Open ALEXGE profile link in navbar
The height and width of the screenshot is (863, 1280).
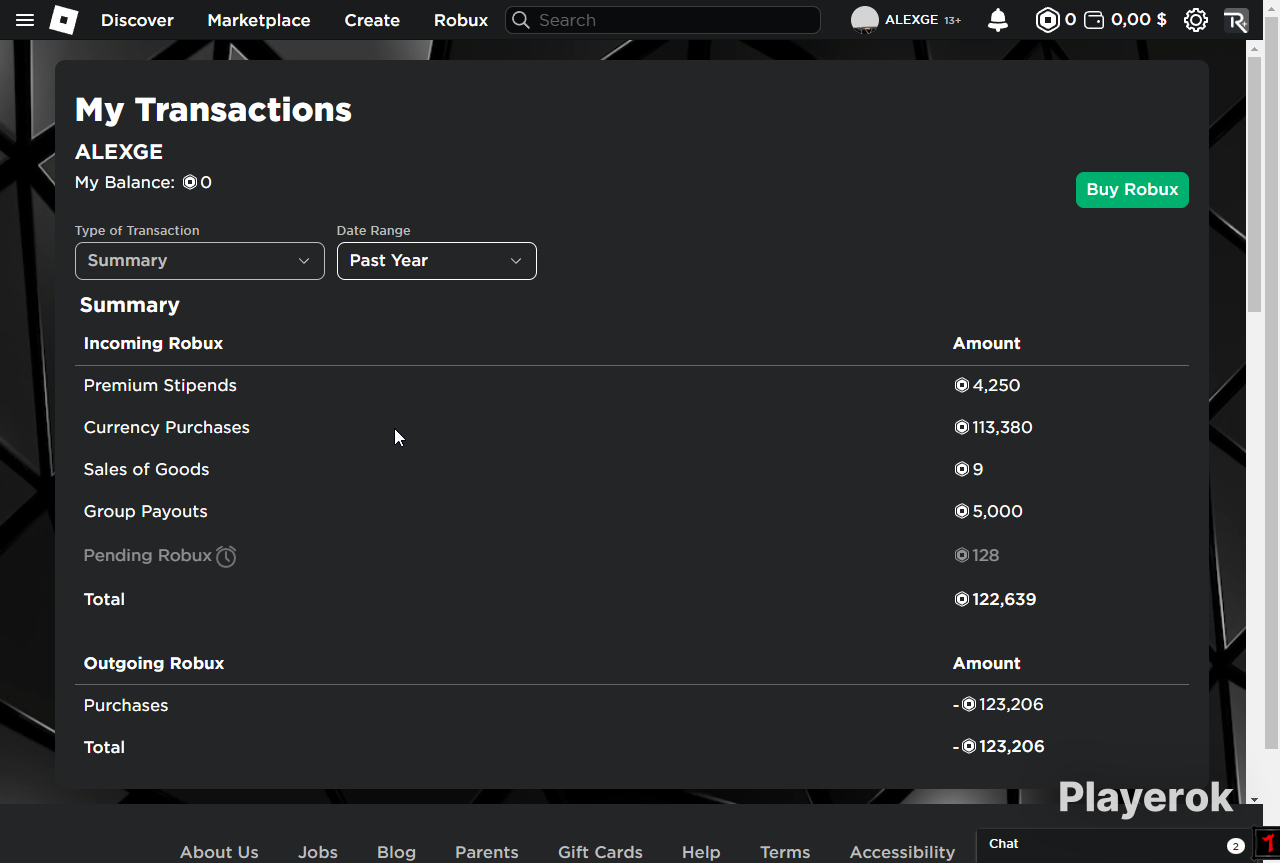click(912, 20)
